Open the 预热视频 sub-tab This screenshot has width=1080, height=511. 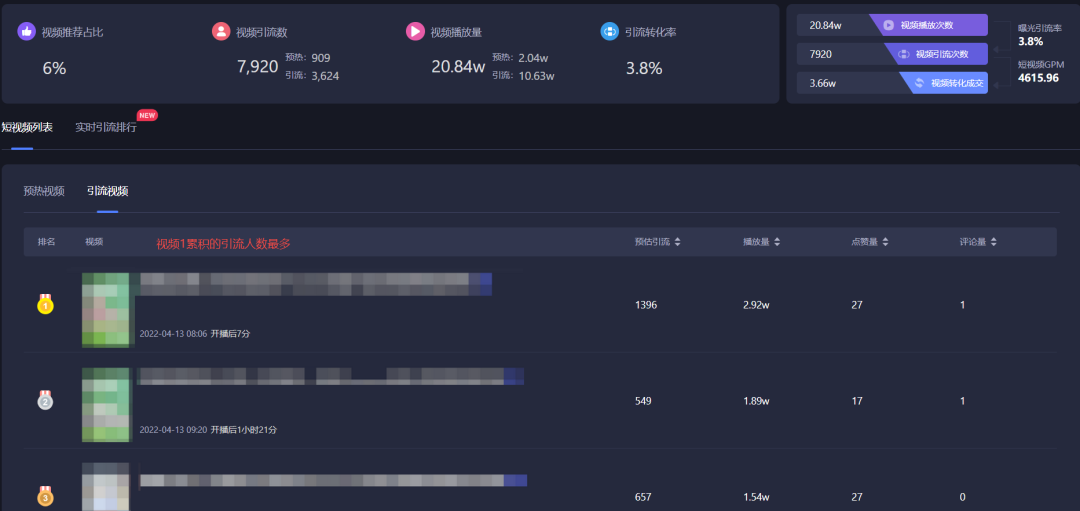(44, 191)
